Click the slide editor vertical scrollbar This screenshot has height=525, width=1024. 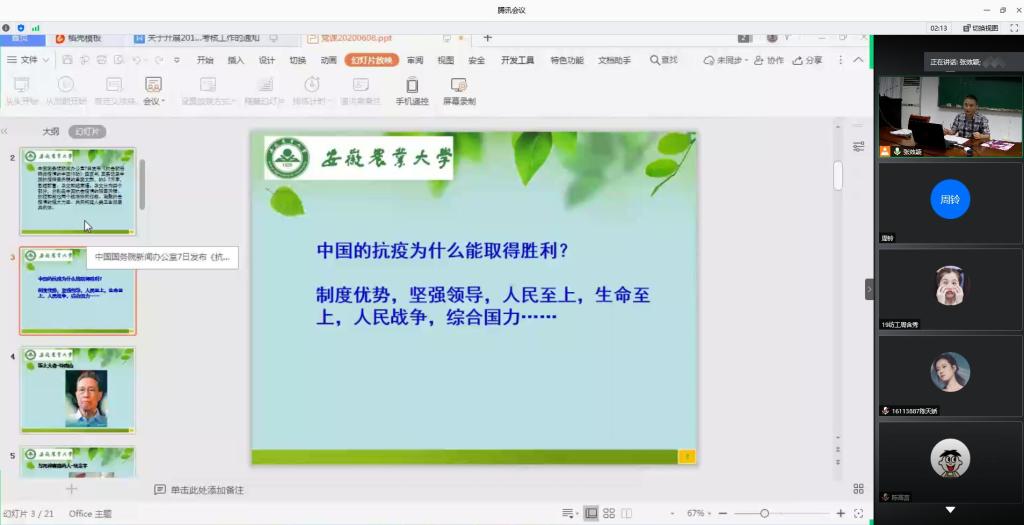[838, 176]
